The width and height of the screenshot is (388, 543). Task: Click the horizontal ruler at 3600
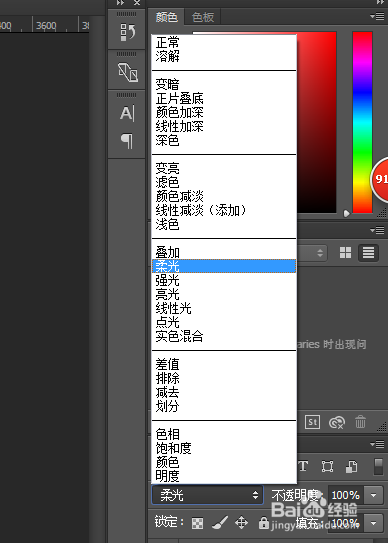click(x=46, y=26)
